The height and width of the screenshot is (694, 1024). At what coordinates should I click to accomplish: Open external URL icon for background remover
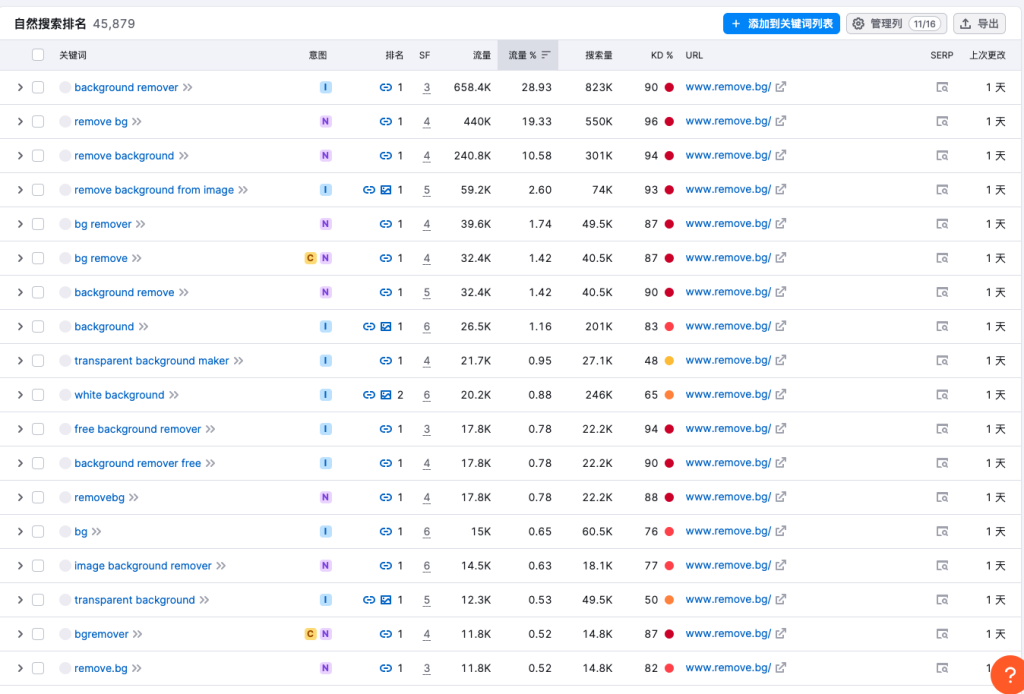pyautogui.click(x=780, y=87)
